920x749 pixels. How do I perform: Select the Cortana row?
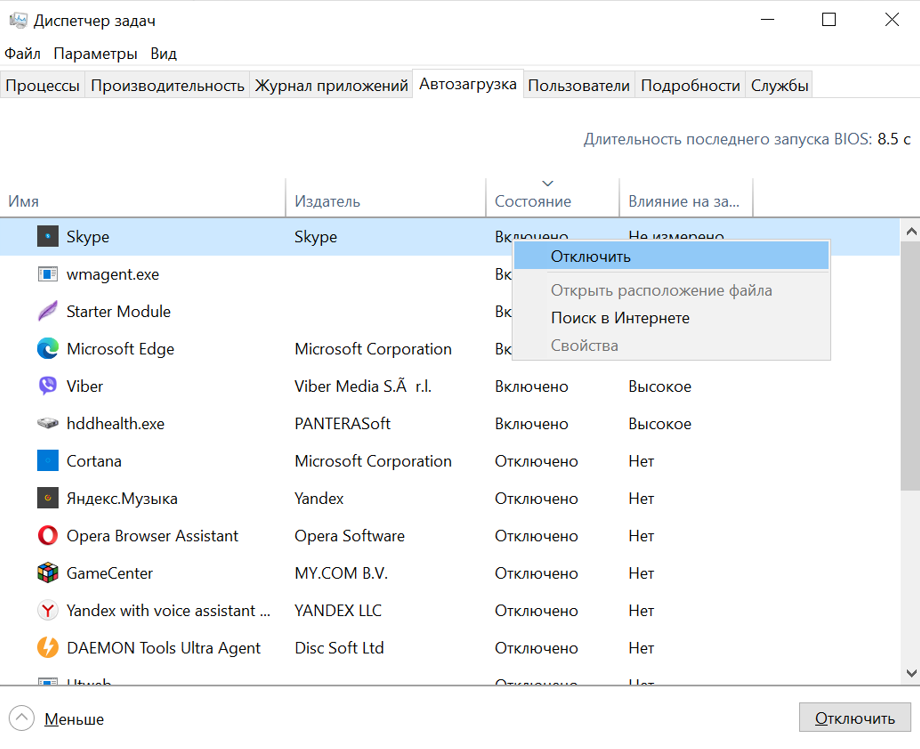tap(449, 461)
